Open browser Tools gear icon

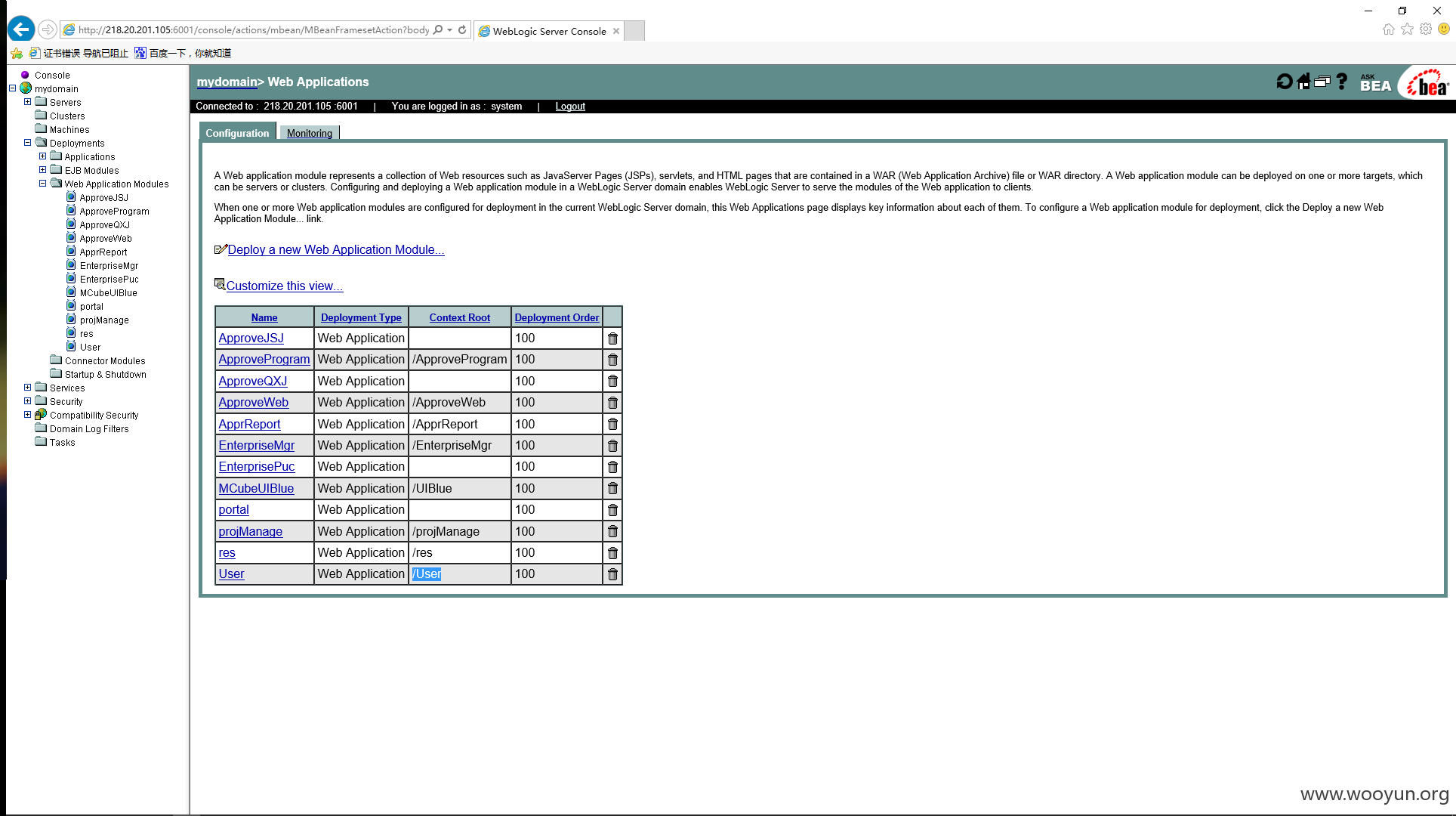[1426, 29]
